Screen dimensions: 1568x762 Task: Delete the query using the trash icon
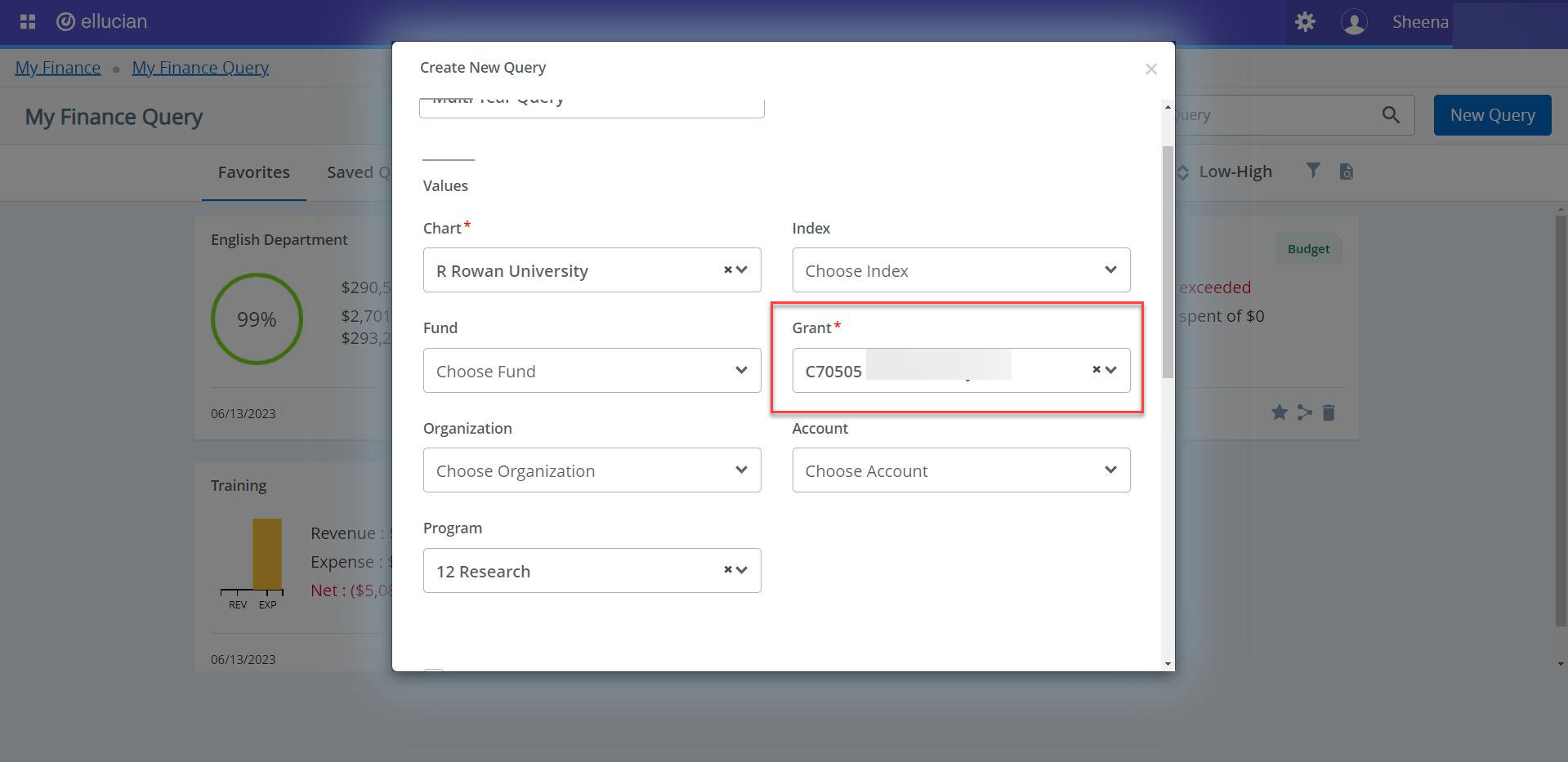pyautogui.click(x=1329, y=412)
